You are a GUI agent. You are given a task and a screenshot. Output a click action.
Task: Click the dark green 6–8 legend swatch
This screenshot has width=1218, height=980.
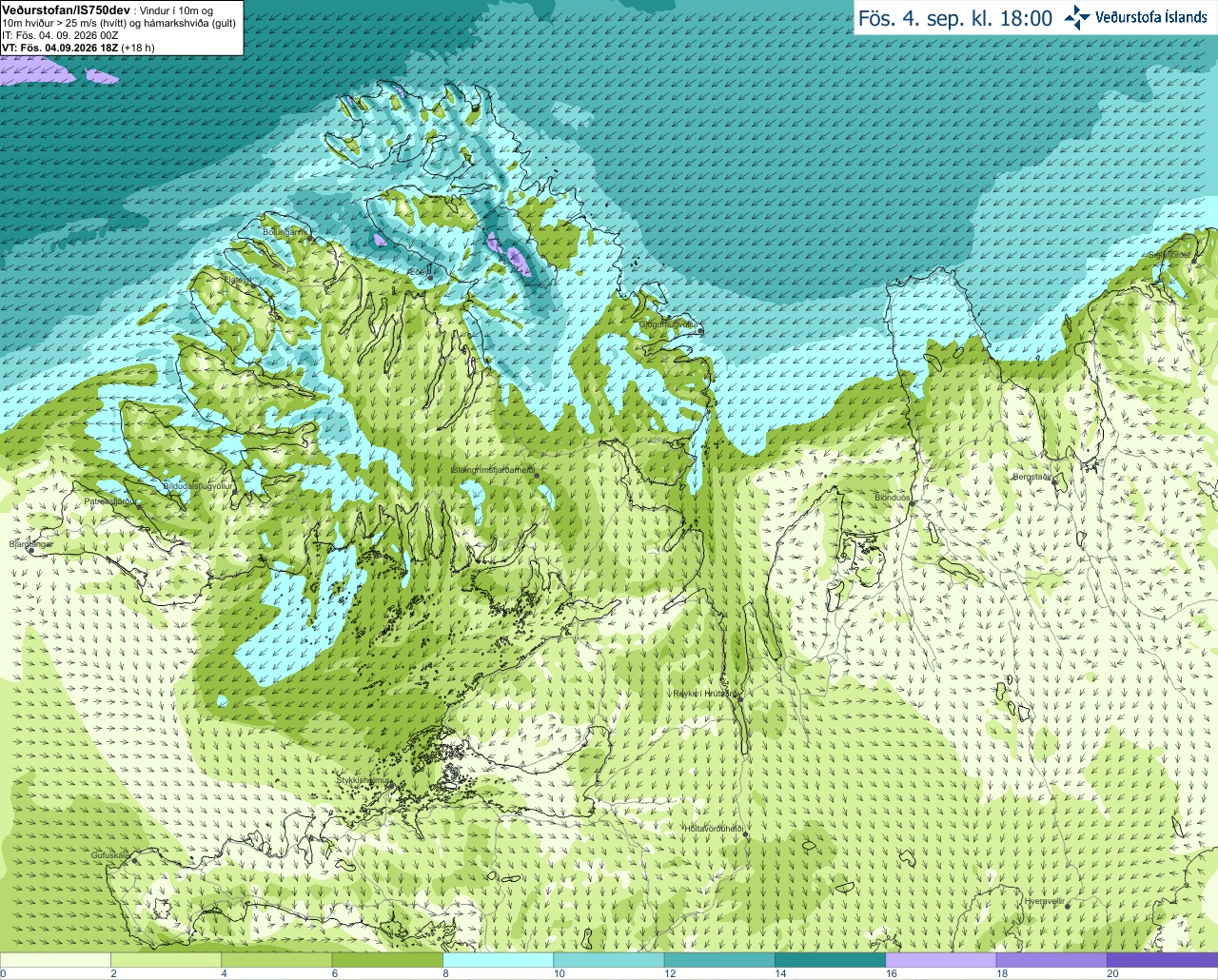[x=387, y=960]
